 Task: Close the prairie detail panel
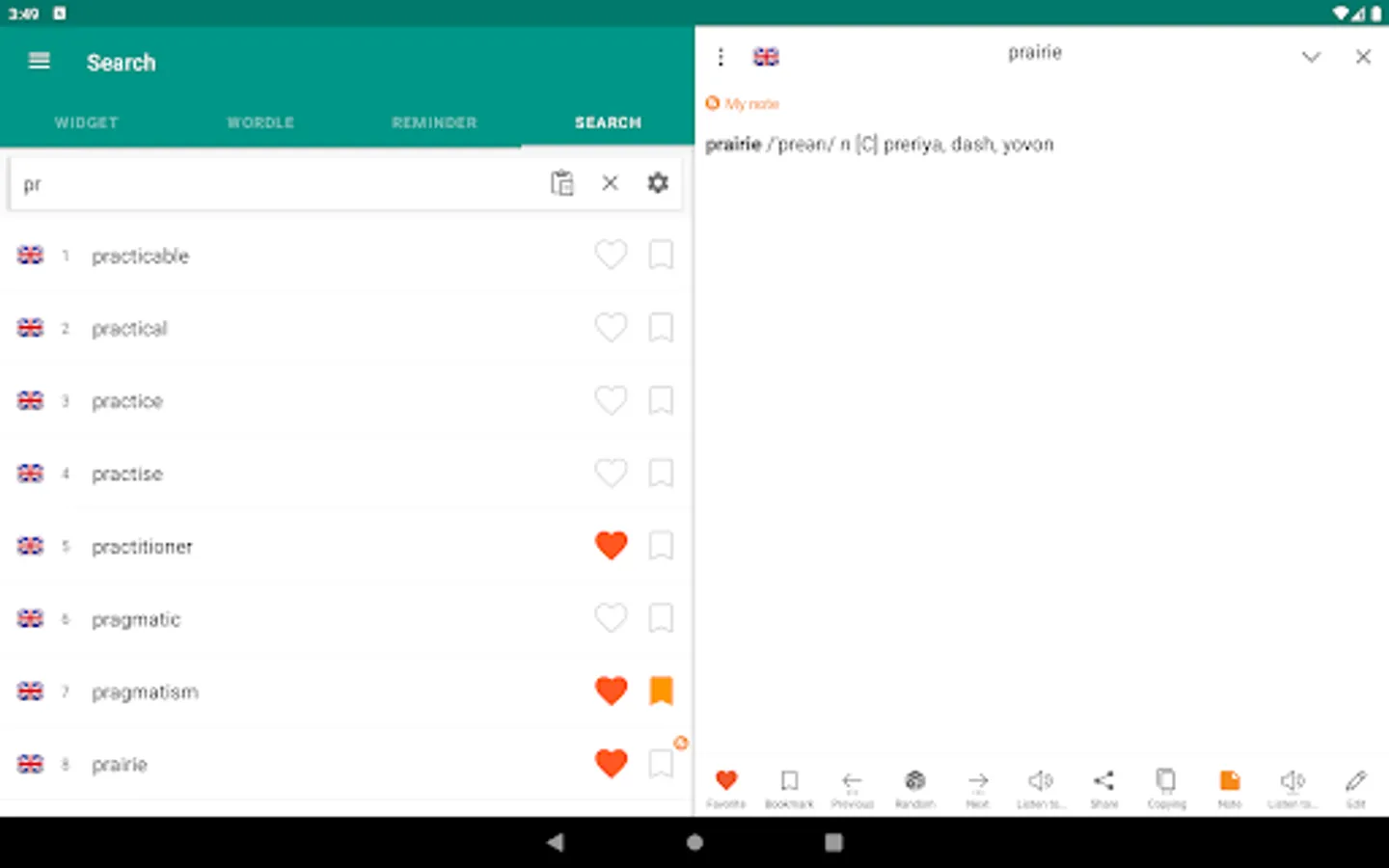tap(1363, 57)
